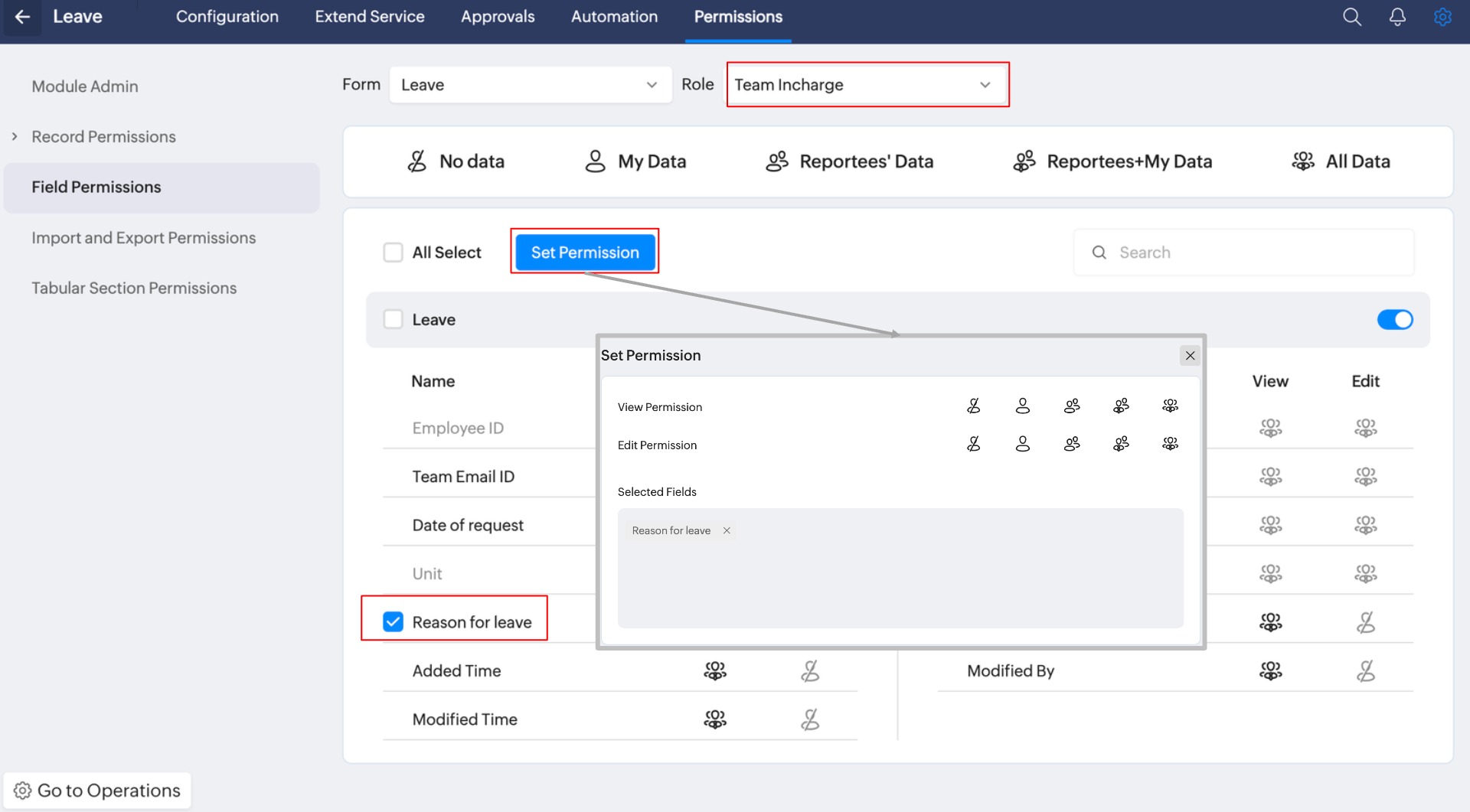This screenshot has height=812, width=1470.
Task: Open the Form dropdown showing Leave
Action: point(530,85)
